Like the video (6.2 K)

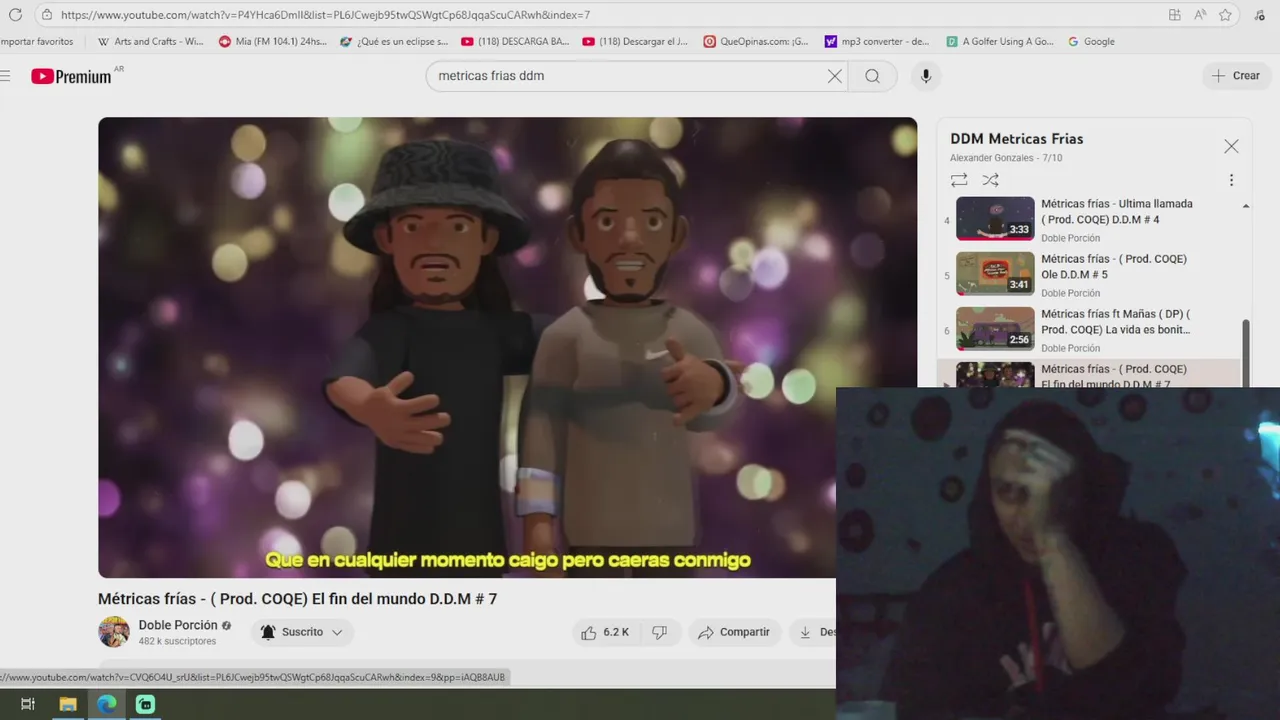(606, 632)
